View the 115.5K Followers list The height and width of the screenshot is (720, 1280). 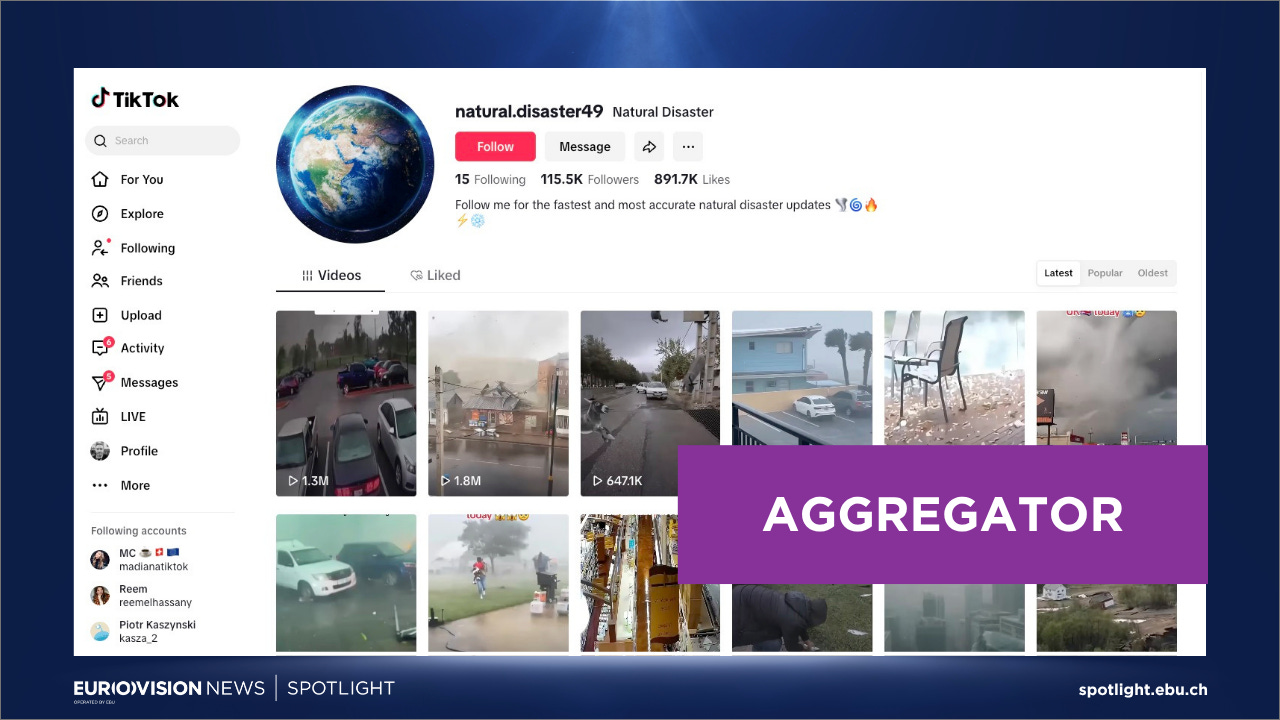pyautogui.click(x=590, y=180)
